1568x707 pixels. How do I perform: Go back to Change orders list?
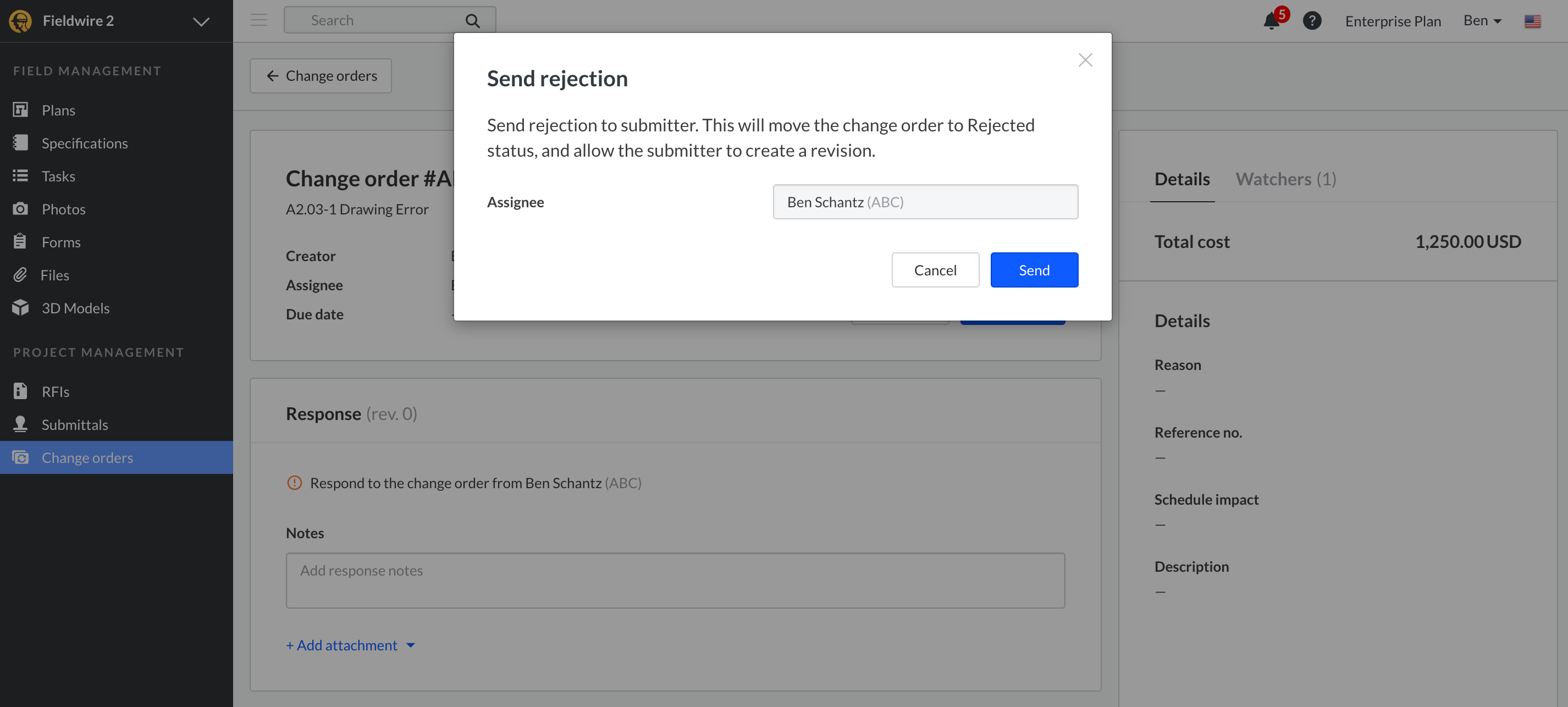[x=321, y=75]
